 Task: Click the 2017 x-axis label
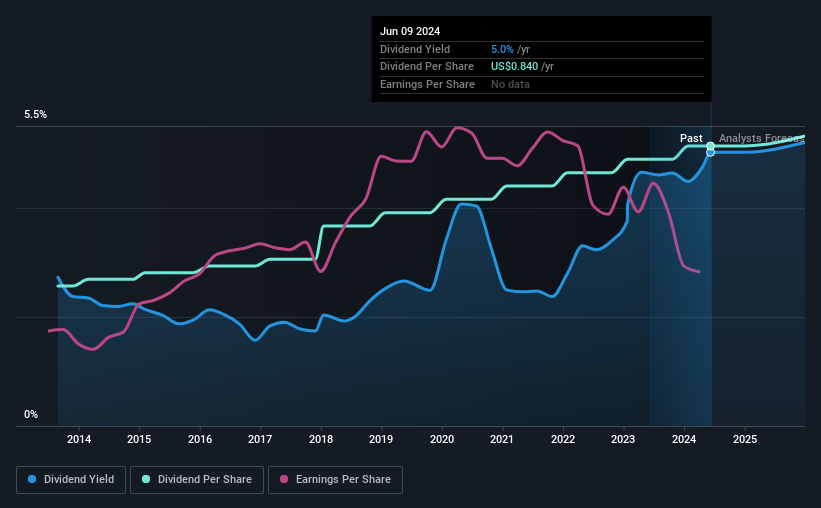[x=260, y=439]
